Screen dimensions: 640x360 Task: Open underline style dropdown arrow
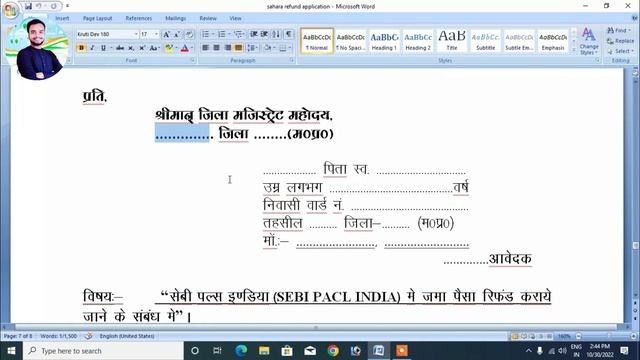(x=111, y=48)
